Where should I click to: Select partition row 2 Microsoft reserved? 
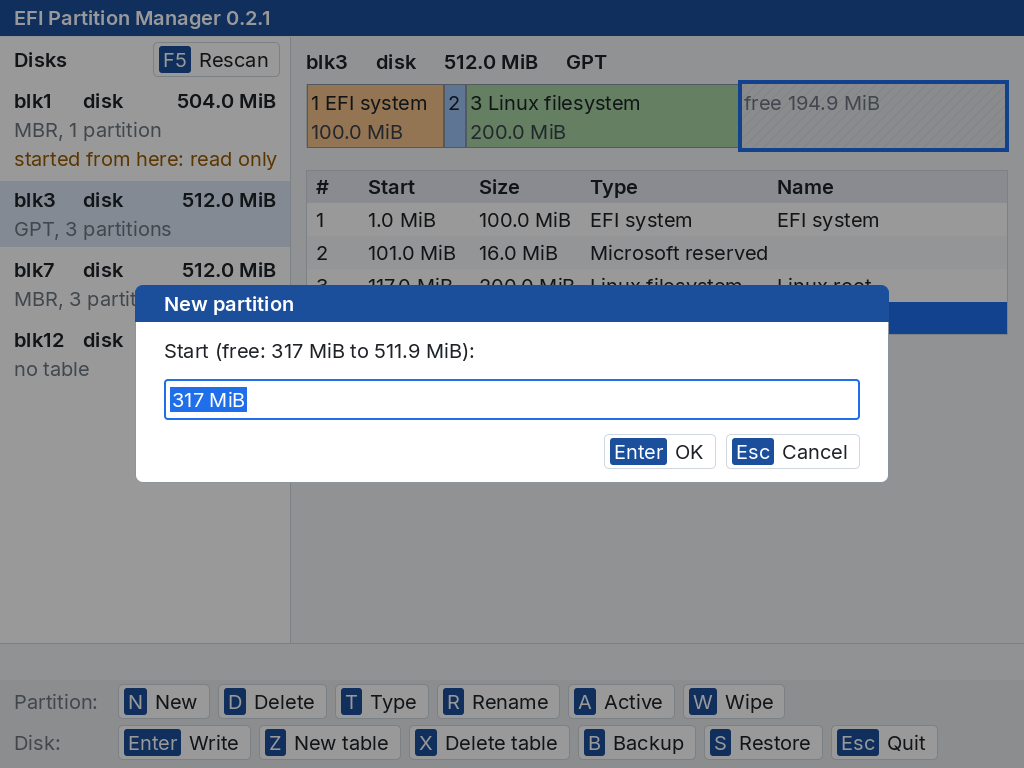coord(657,253)
